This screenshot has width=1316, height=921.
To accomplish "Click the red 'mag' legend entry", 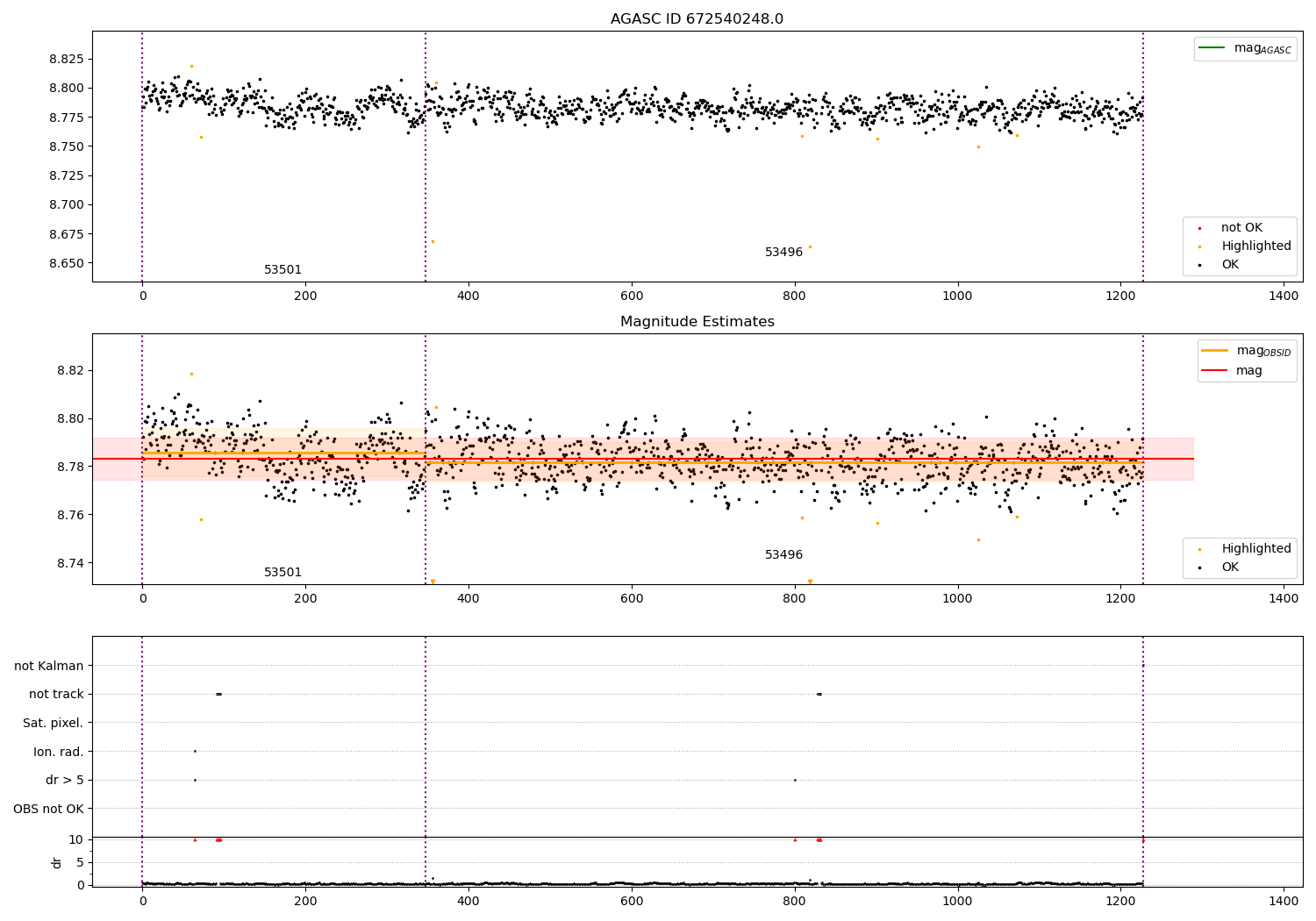I will coord(1232,370).
